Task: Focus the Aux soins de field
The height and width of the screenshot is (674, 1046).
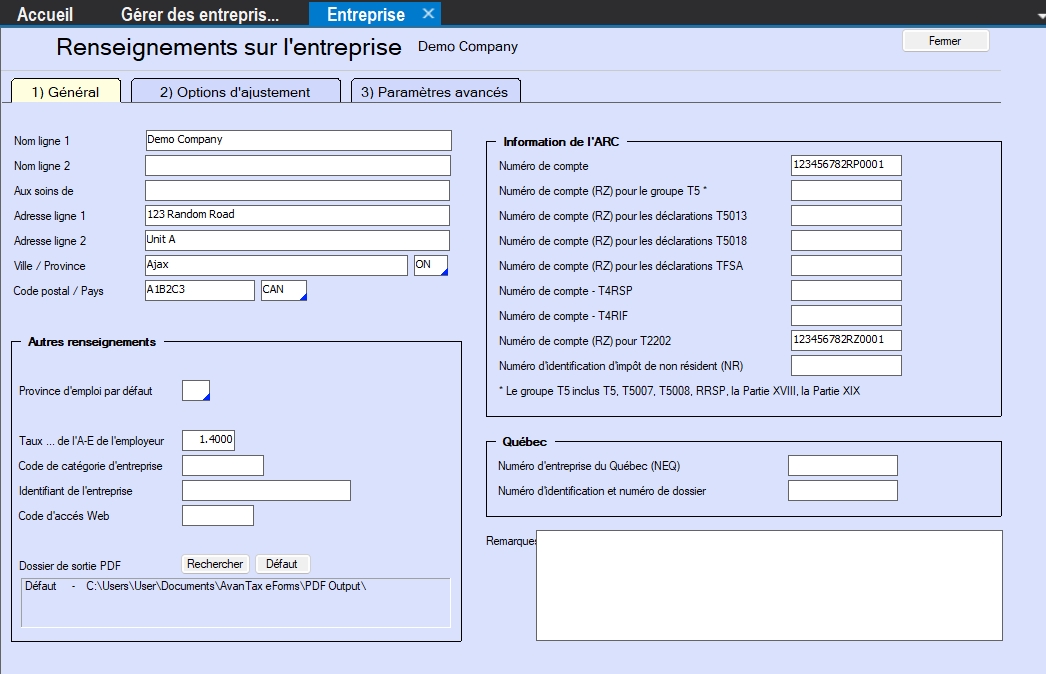Action: (x=298, y=190)
